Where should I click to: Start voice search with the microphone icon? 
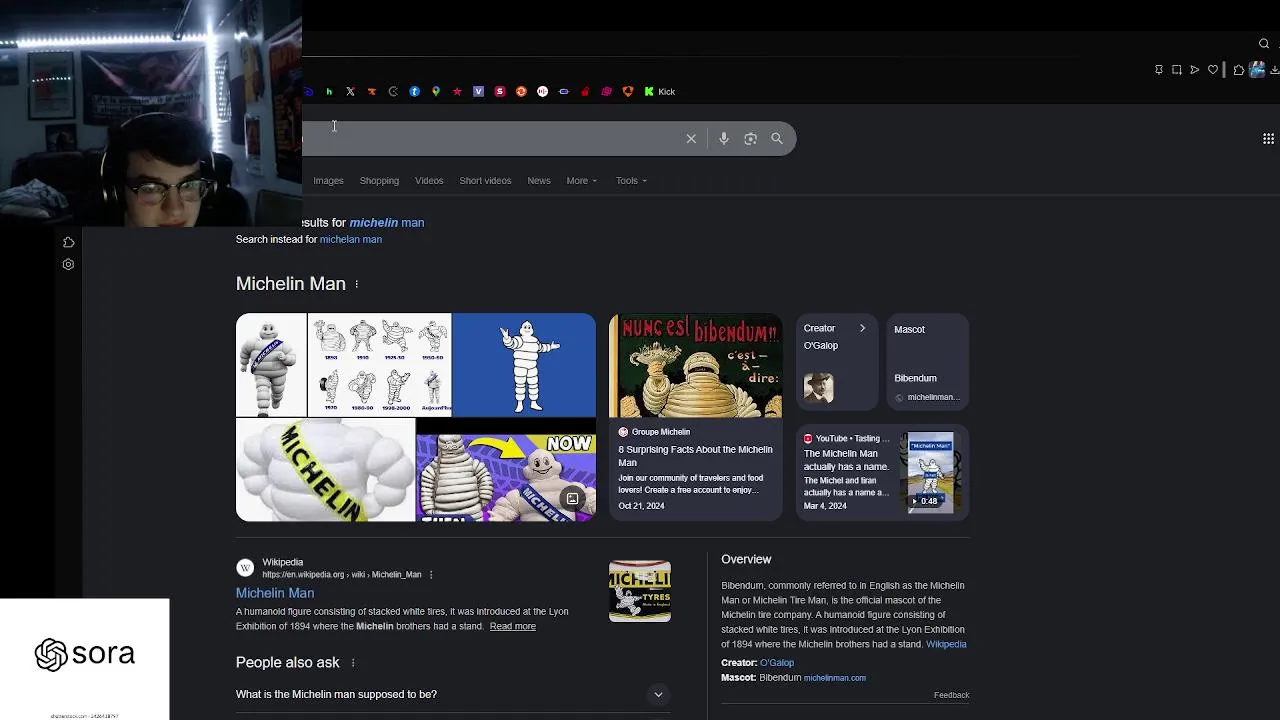click(724, 139)
